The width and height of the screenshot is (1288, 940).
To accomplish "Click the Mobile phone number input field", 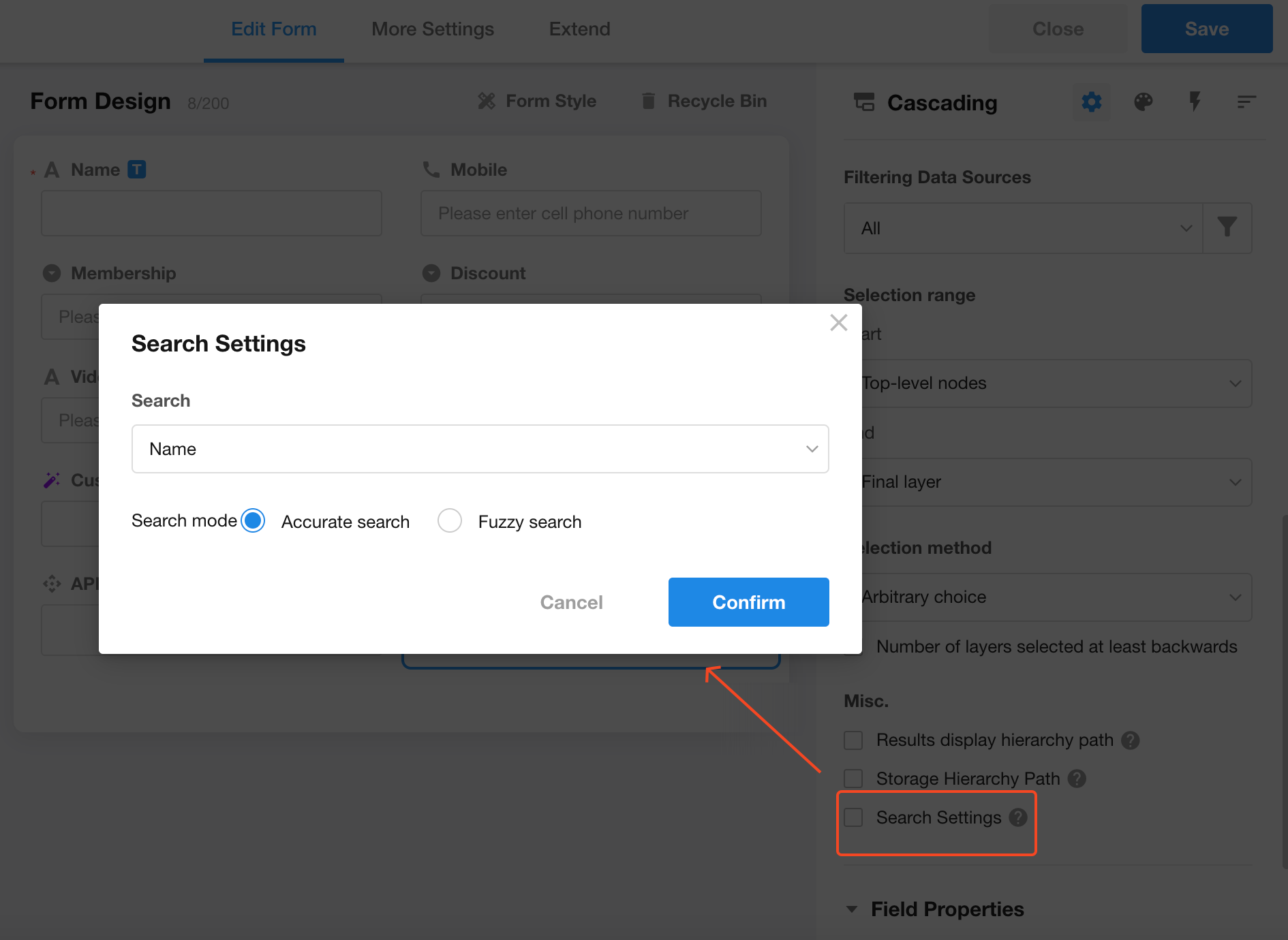I will click(591, 213).
